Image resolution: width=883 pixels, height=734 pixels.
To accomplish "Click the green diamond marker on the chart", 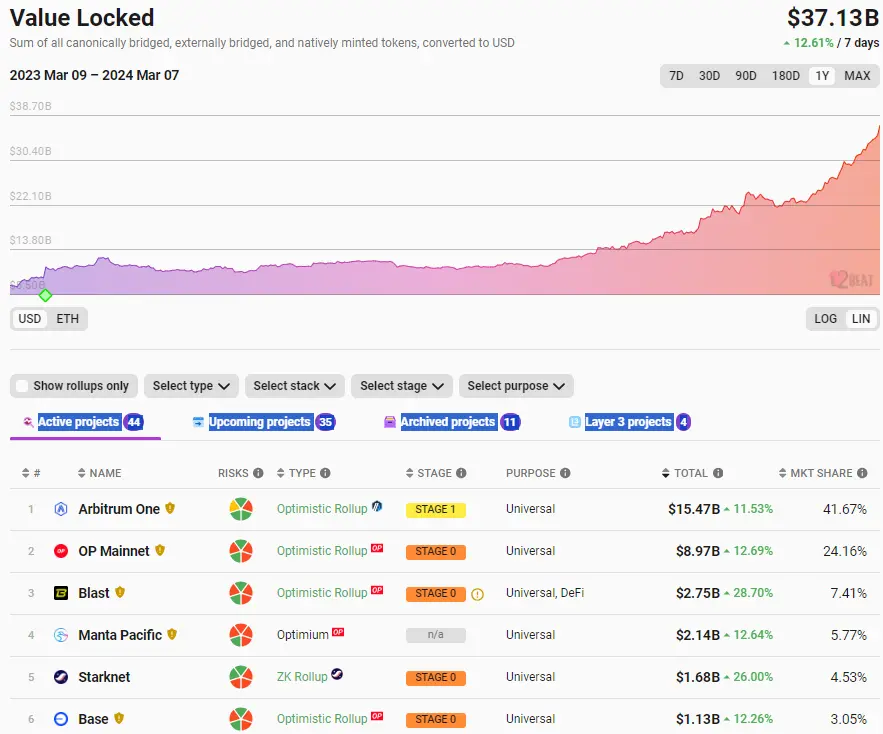I will (x=45, y=295).
